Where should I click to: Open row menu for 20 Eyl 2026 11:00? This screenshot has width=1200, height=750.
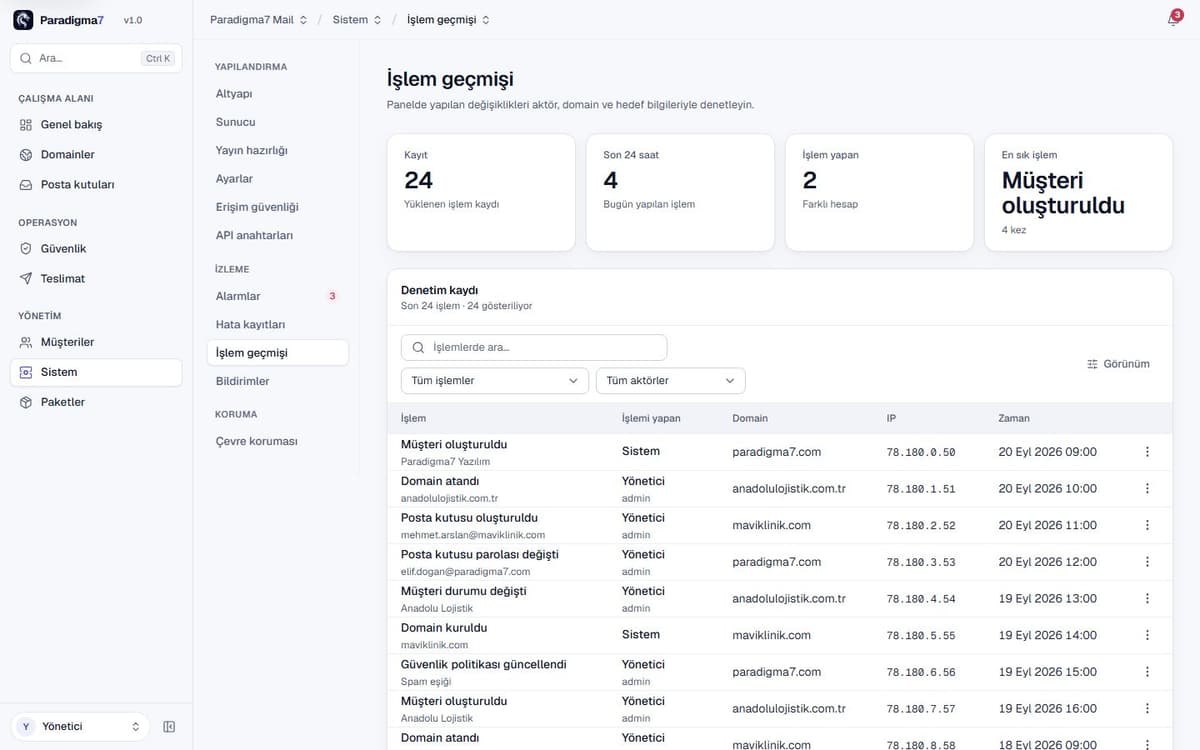point(1147,525)
